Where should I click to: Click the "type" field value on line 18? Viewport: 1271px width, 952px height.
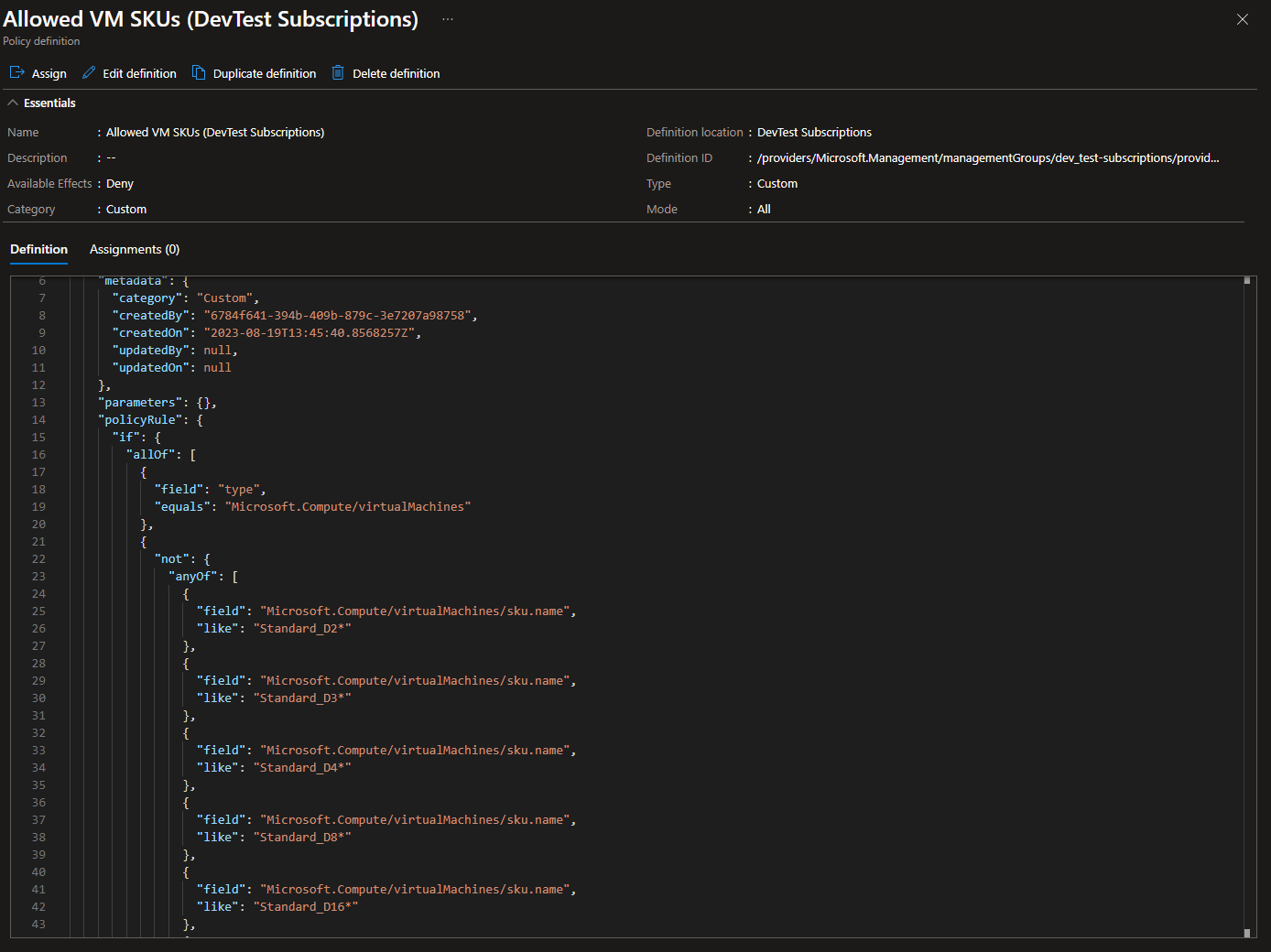(x=239, y=489)
